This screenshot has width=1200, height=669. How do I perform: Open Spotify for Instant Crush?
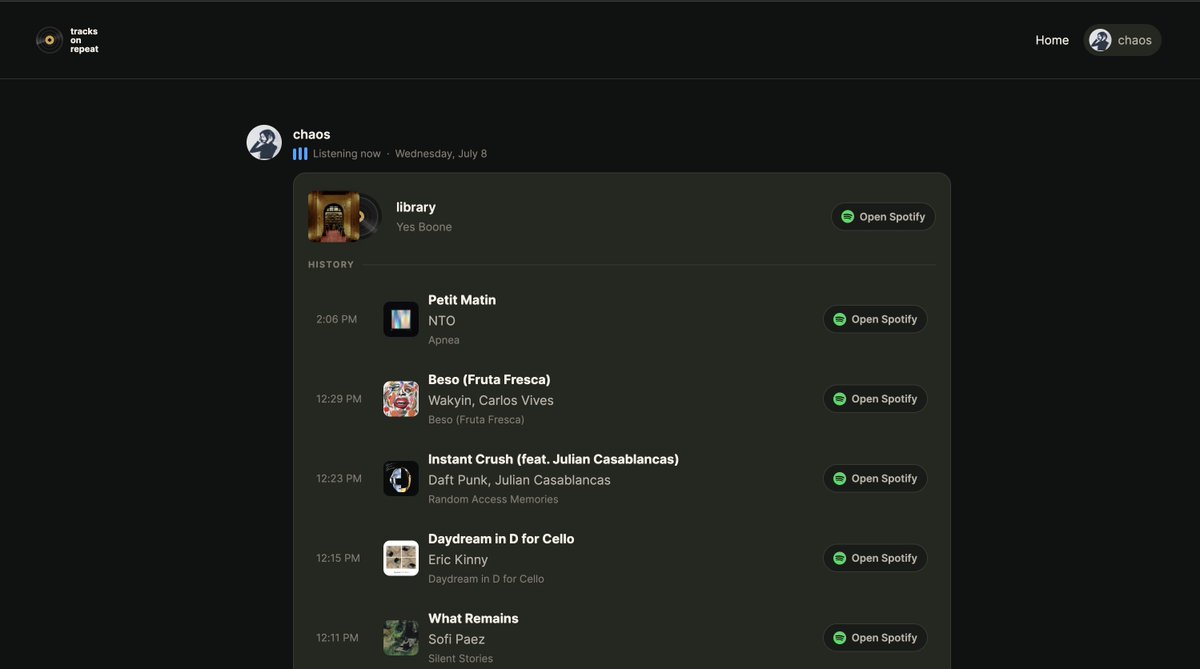(x=875, y=478)
